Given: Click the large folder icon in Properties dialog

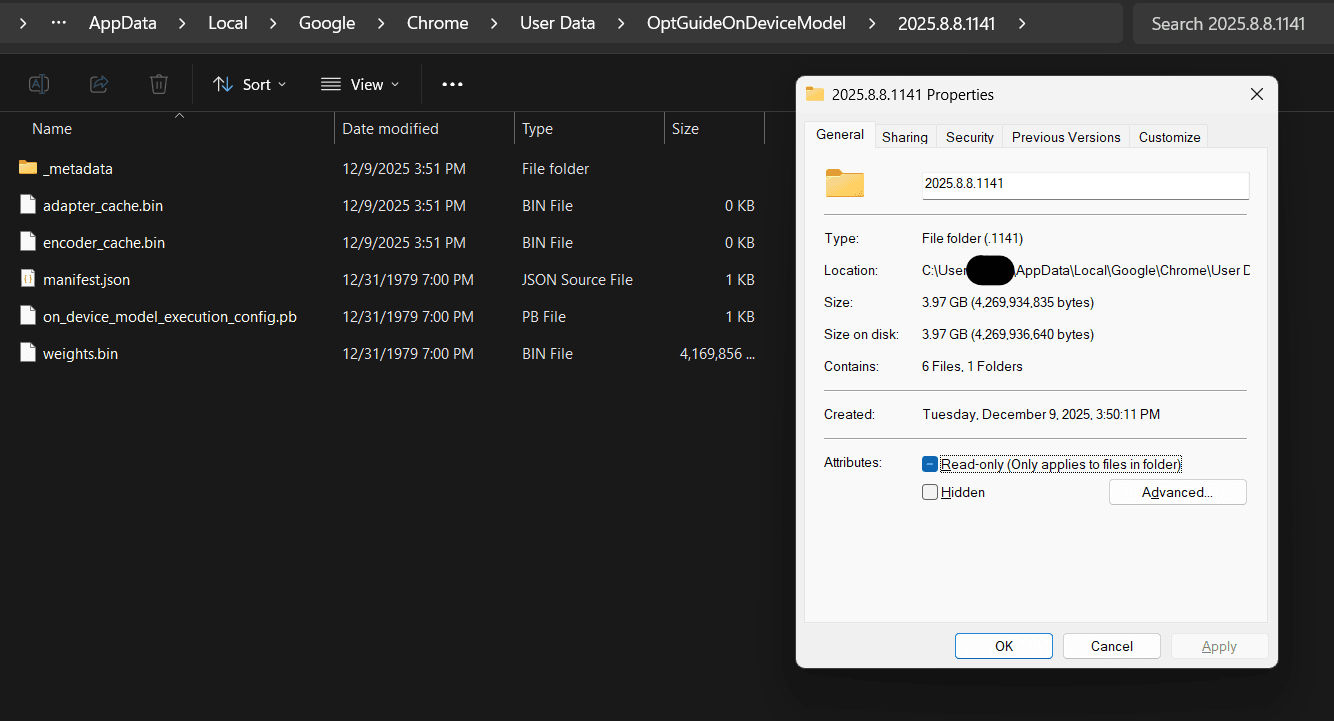Looking at the screenshot, I should 845,183.
